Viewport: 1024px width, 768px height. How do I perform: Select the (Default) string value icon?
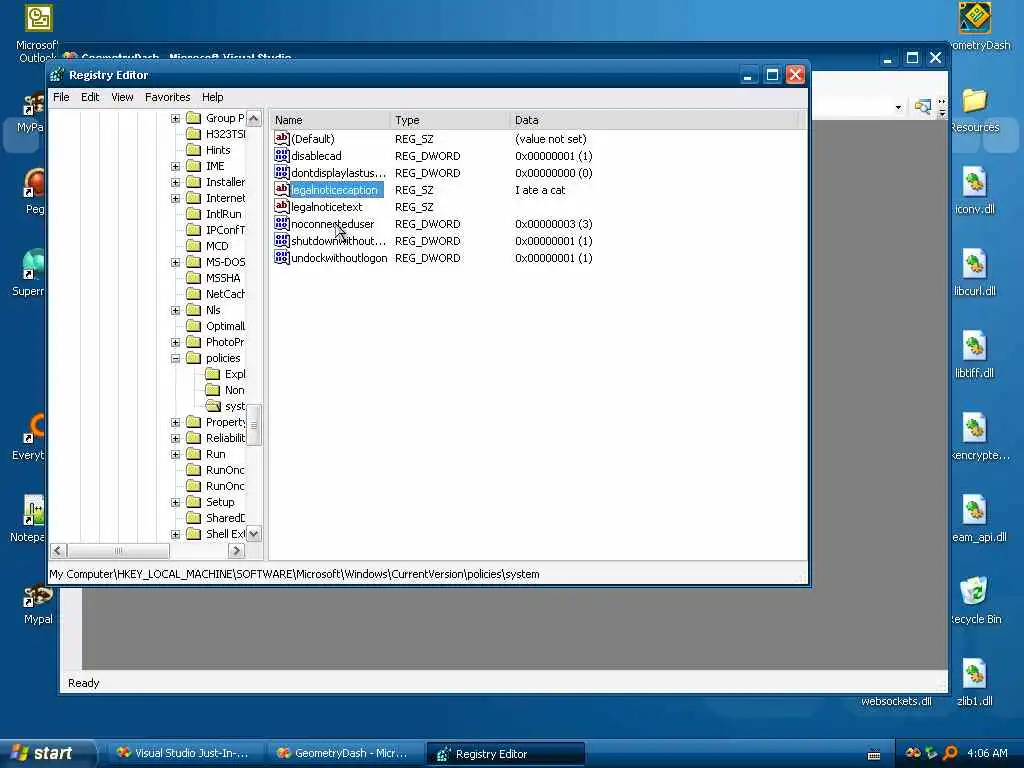pos(281,138)
